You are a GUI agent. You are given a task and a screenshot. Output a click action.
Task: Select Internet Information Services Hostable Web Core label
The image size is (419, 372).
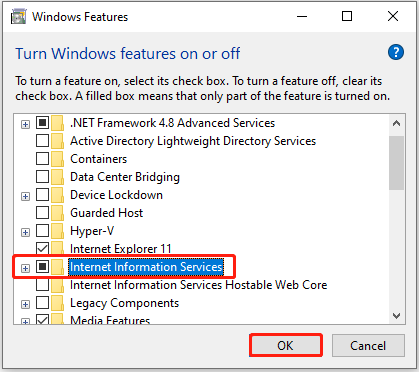coord(199,285)
